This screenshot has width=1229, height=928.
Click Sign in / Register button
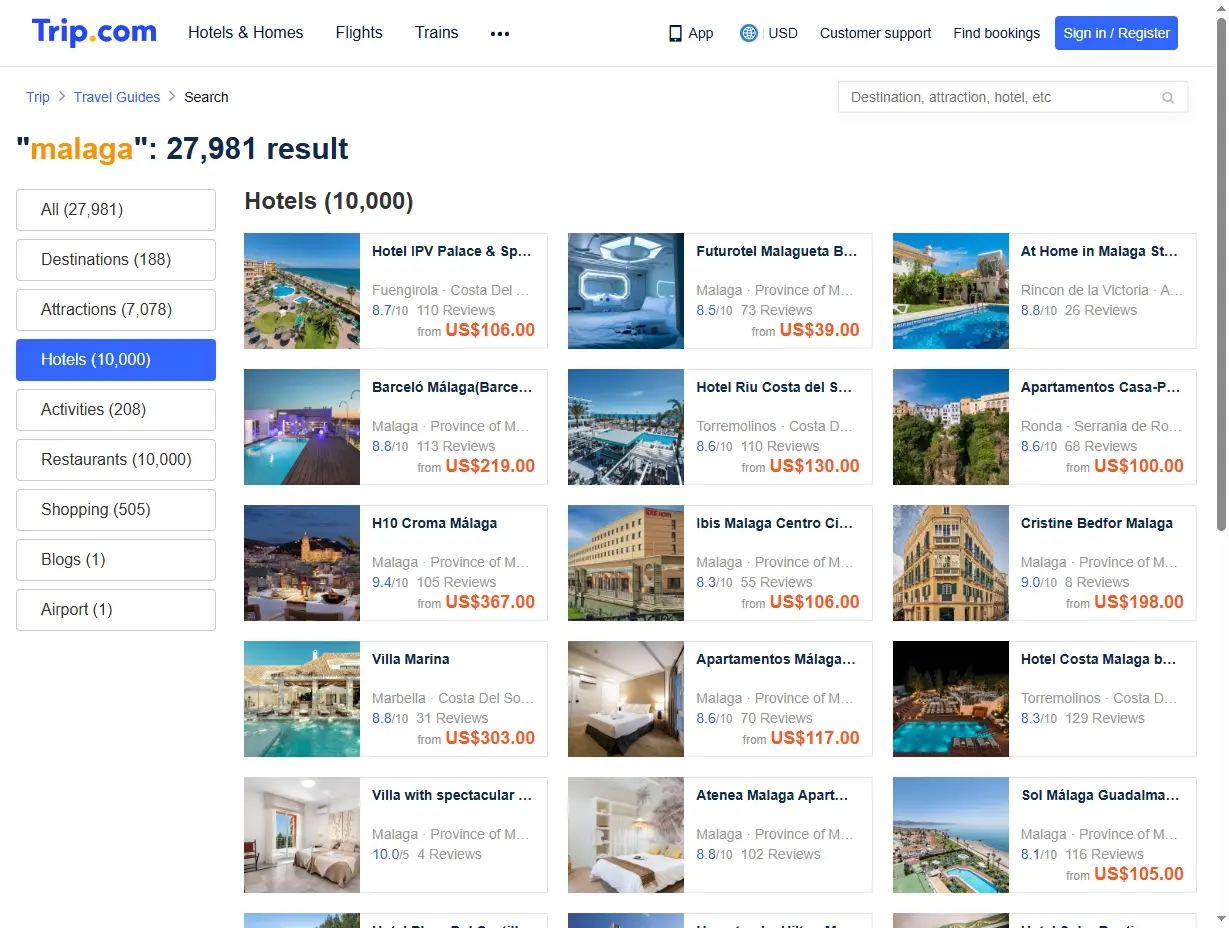[x=1116, y=33]
